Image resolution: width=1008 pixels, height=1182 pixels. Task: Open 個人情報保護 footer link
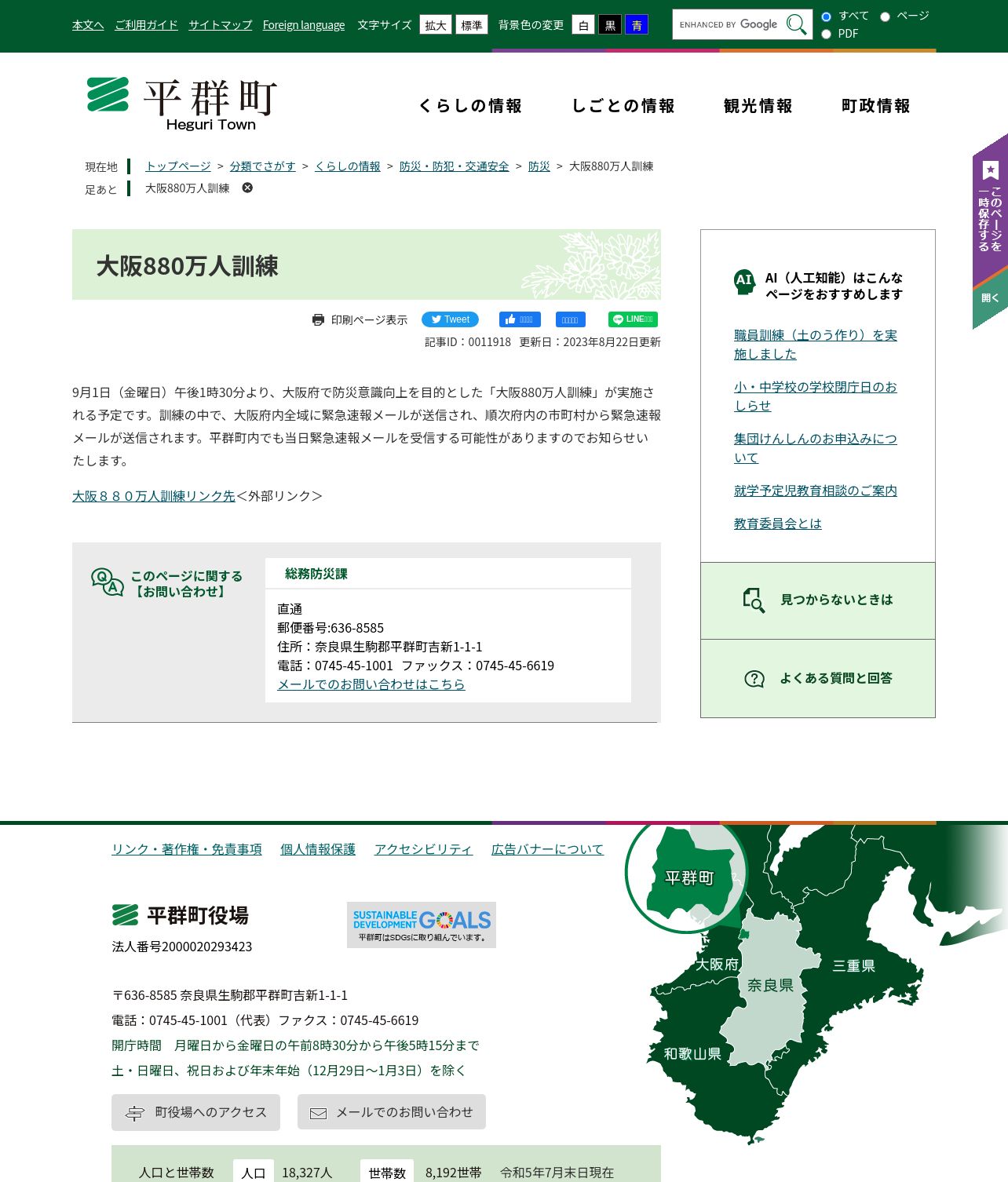click(318, 849)
